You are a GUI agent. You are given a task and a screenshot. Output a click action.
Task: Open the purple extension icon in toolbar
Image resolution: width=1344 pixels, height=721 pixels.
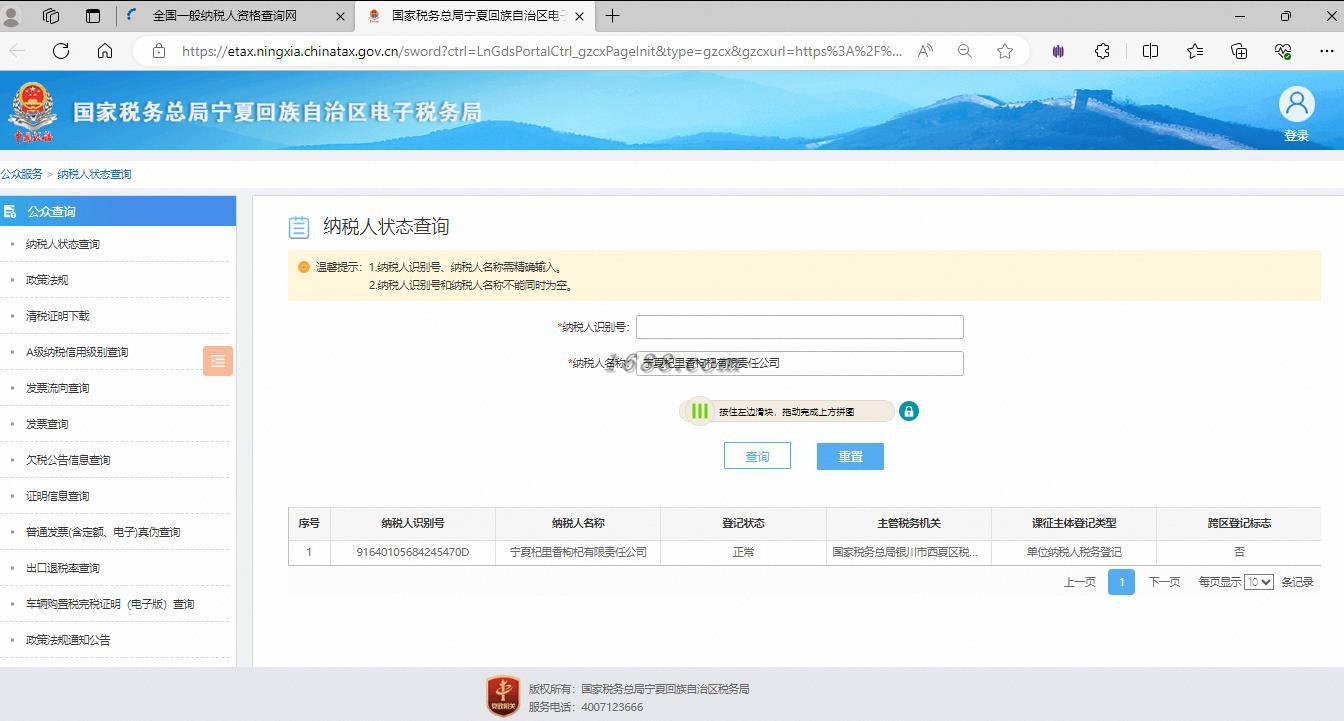point(1058,51)
